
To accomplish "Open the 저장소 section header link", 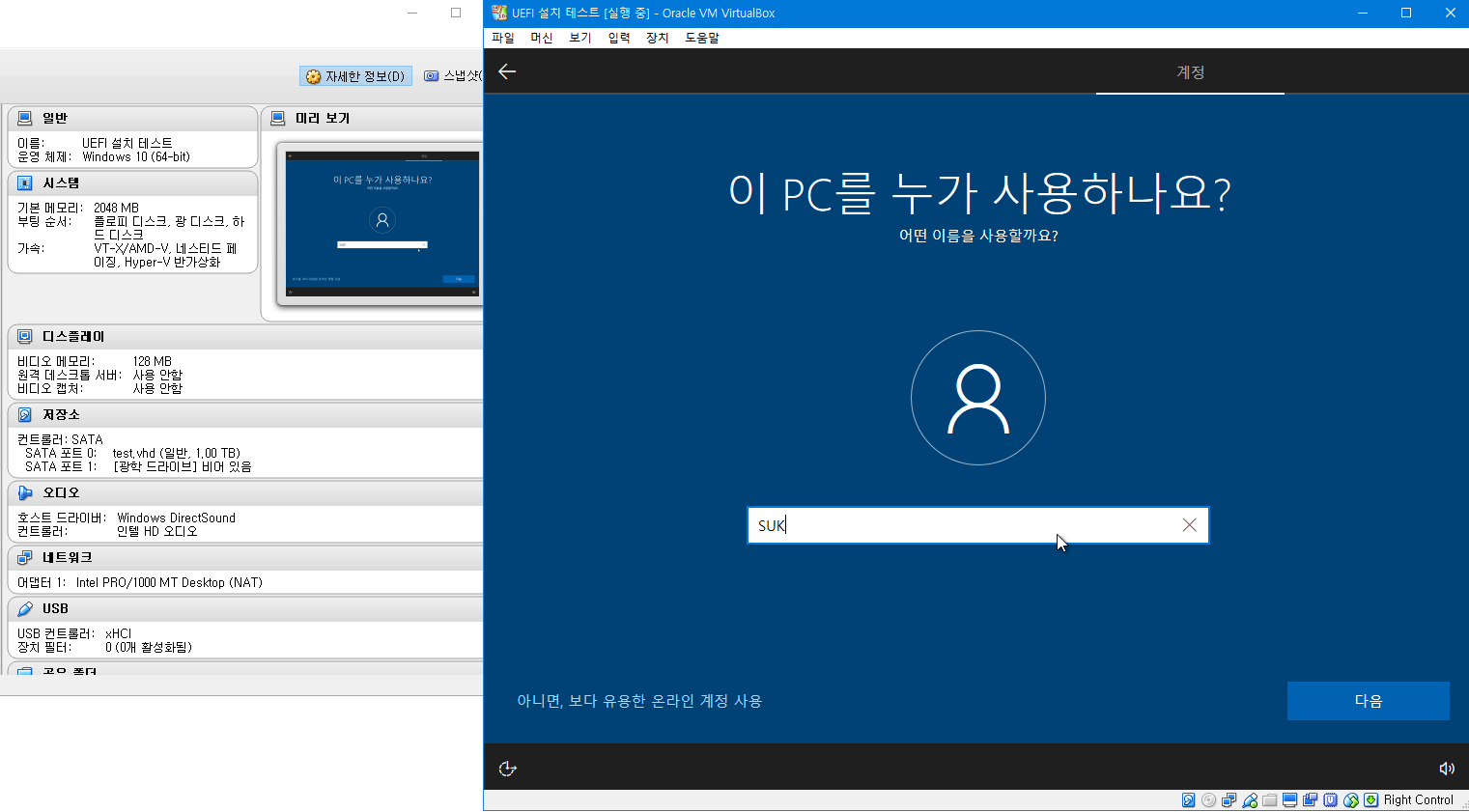I will [61, 414].
